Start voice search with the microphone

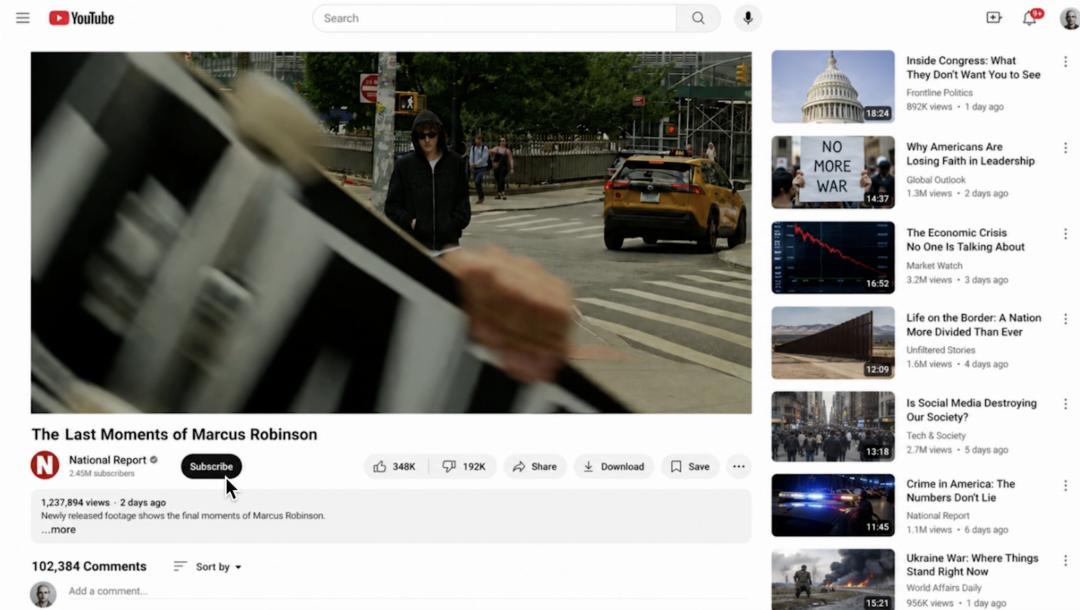pos(747,18)
